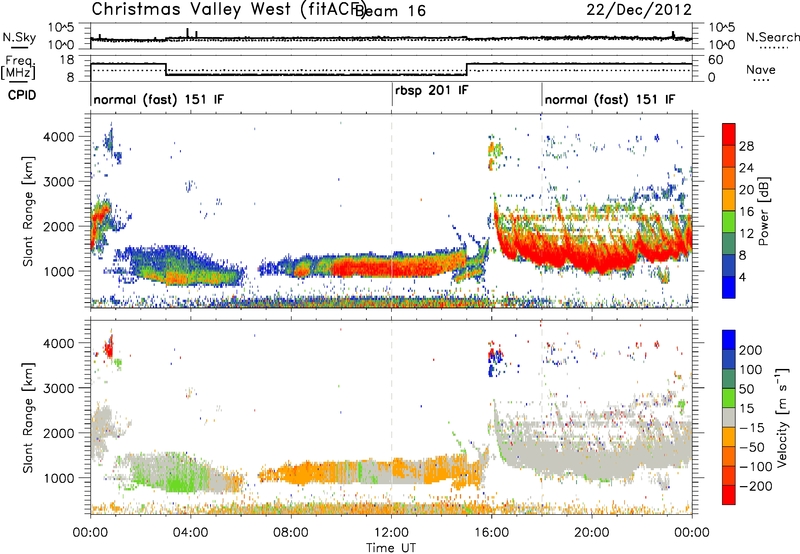Click the 'Nave' legend label
Screen dimensions: 800x554
coord(761,69)
